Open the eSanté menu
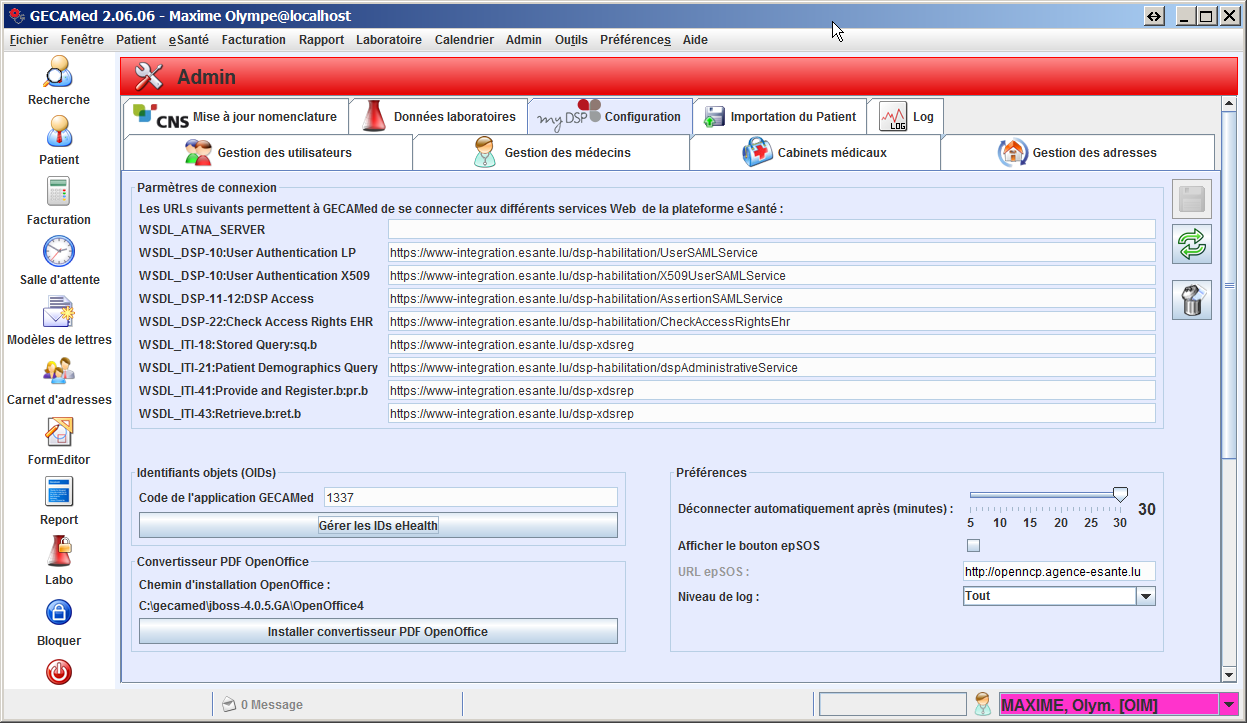Image resolution: width=1247 pixels, height=723 pixels. pos(189,40)
